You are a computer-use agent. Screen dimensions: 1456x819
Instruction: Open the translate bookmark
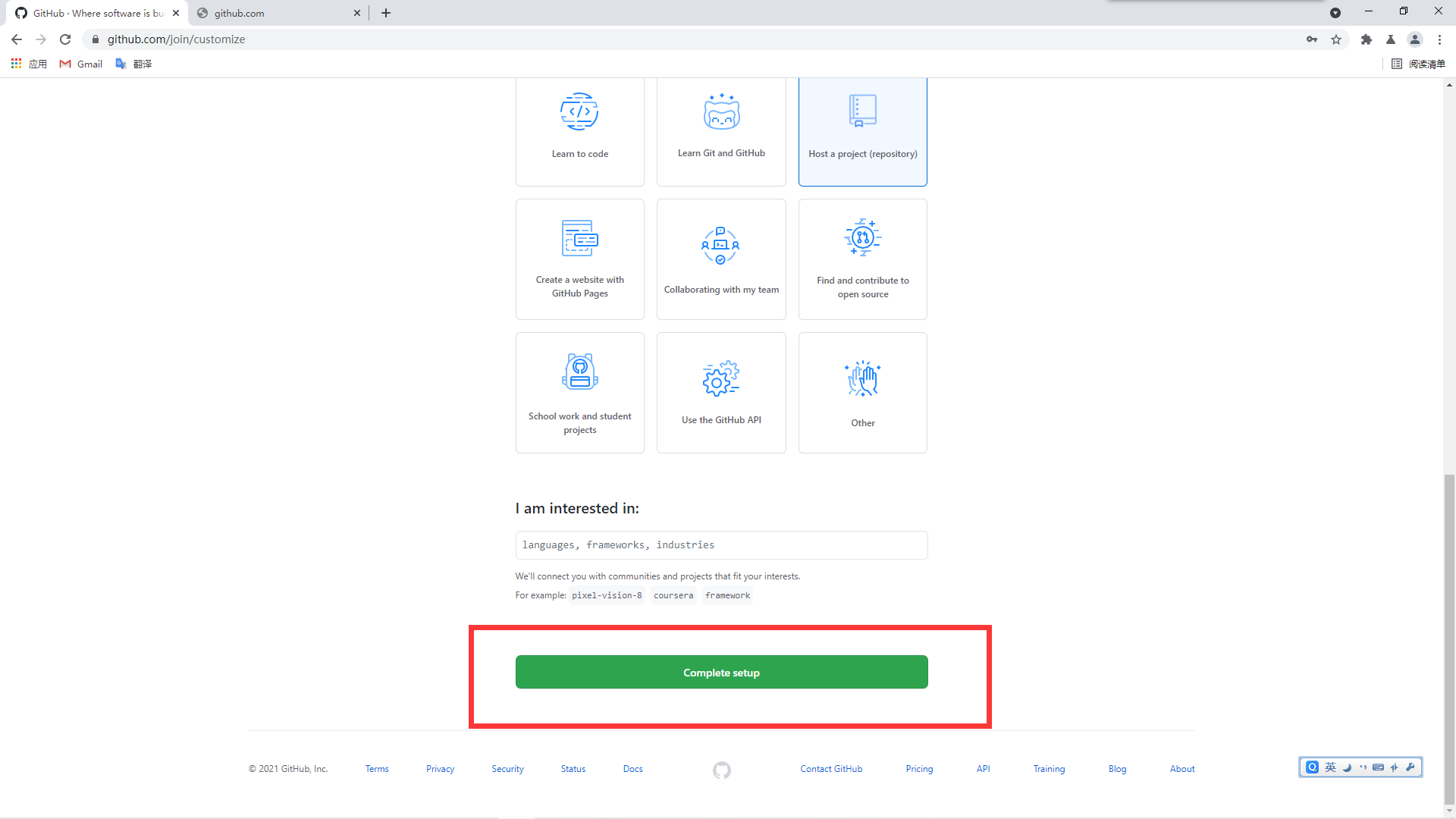[x=133, y=64]
